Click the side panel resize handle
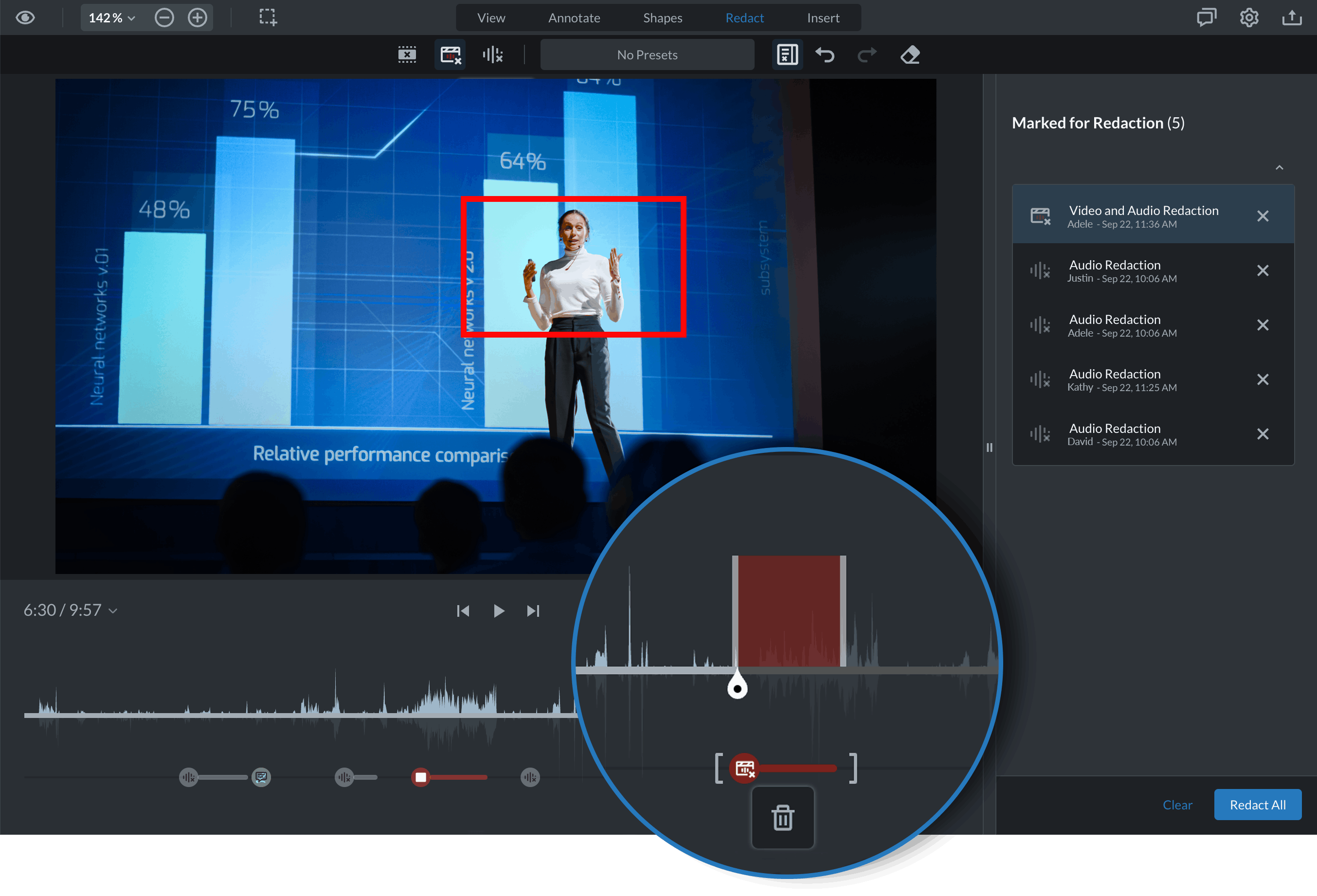This screenshot has height=896, width=1317. click(x=990, y=448)
